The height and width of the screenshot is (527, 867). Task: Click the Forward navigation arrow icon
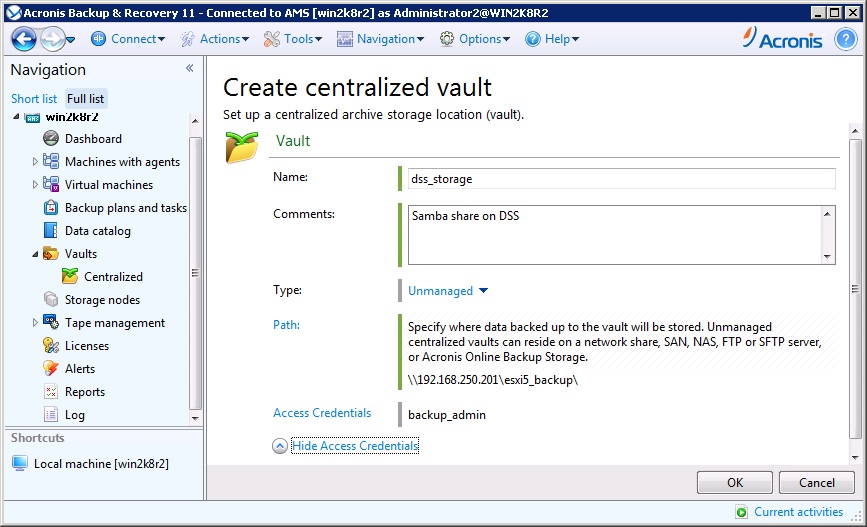[53, 39]
